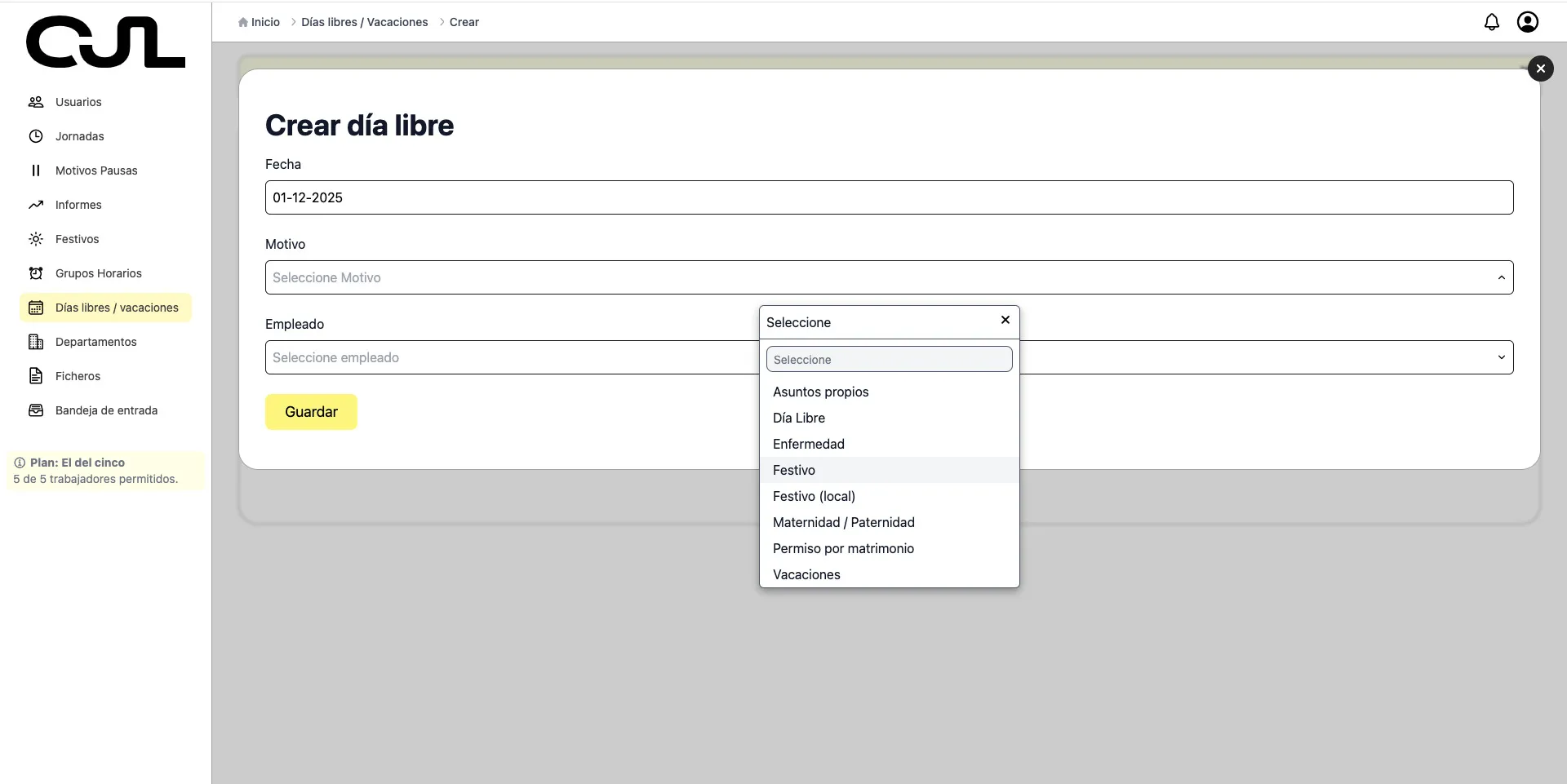Close the Seleccione popup with its X

1005,320
